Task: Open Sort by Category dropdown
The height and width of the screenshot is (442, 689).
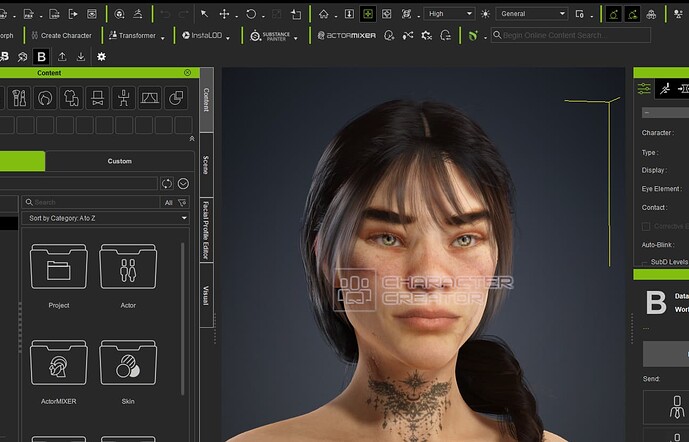Action: click(105, 218)
